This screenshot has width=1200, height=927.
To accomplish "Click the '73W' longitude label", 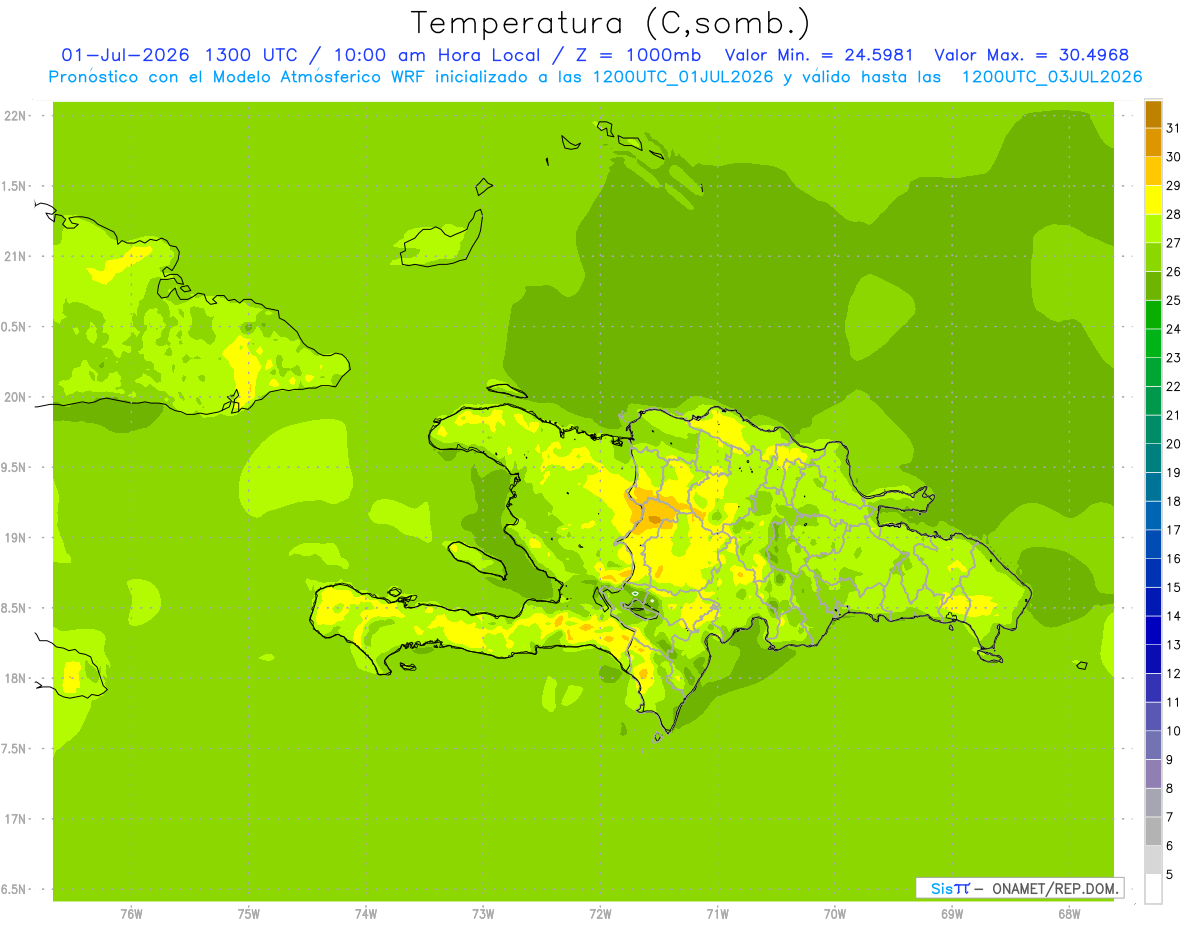I will 483,913.
